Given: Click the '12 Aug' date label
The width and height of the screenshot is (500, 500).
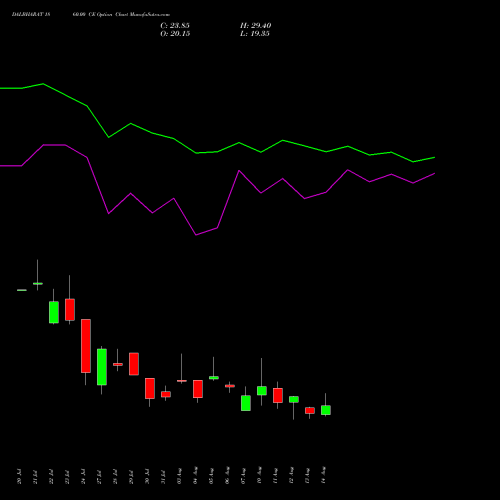Looking at the screenshot, I should pyautogui.click(x=291, y=476).
